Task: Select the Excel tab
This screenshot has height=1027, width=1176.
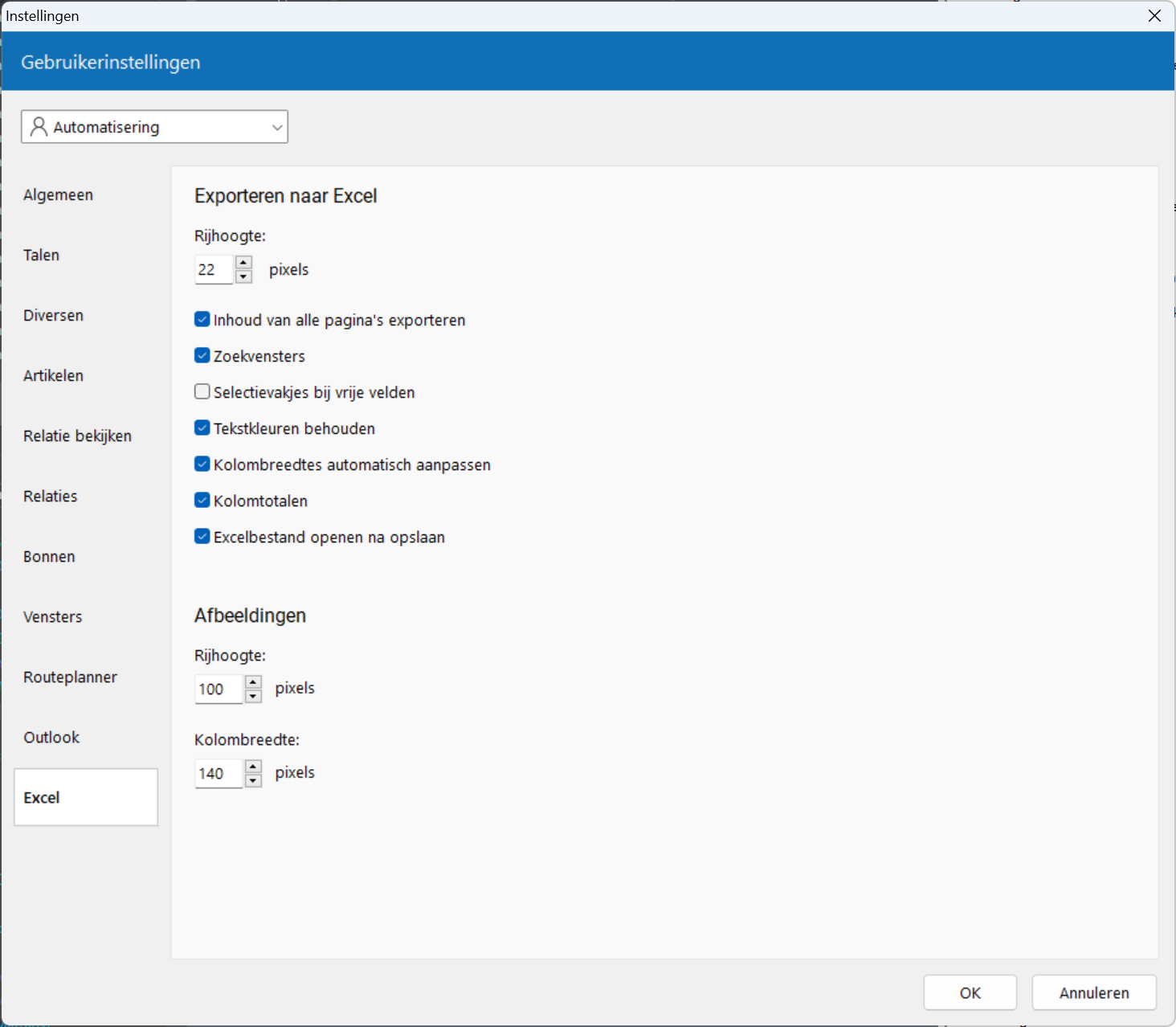Action: tap(86, 797)
